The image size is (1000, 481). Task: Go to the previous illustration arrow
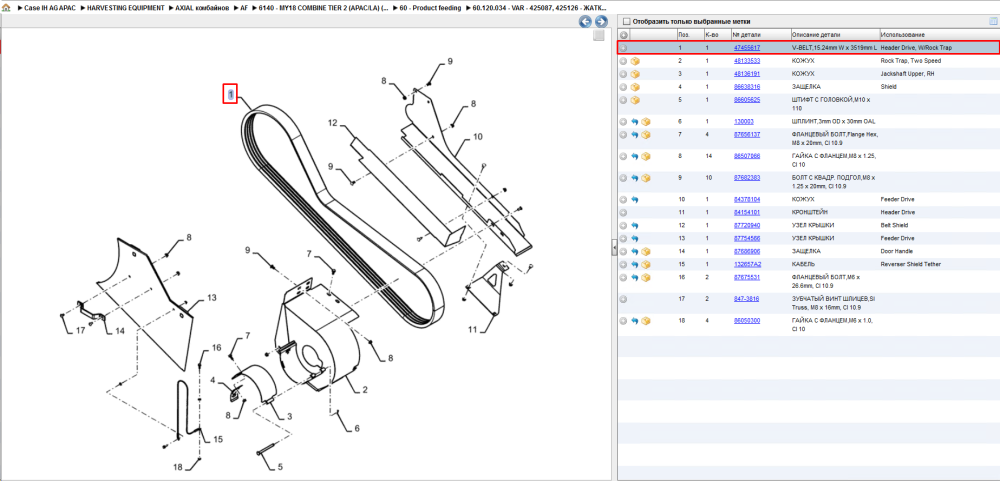click(x=585, y=22)
